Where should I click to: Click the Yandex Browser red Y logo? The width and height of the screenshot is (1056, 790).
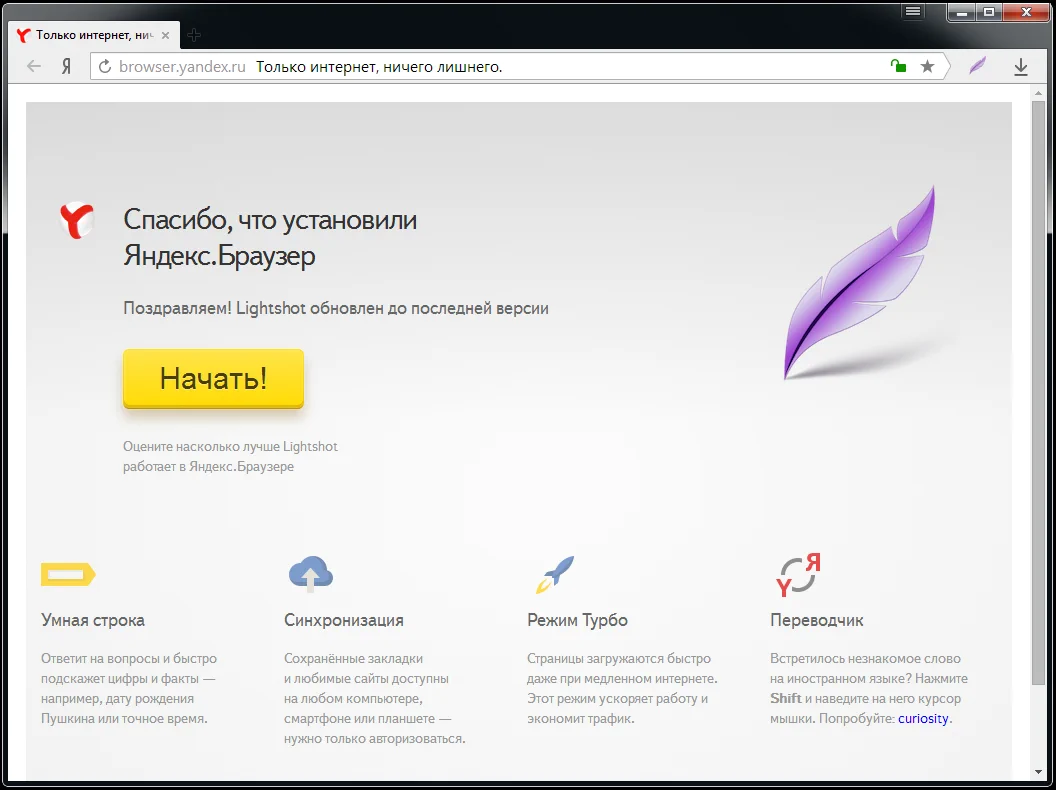[77, 220]
